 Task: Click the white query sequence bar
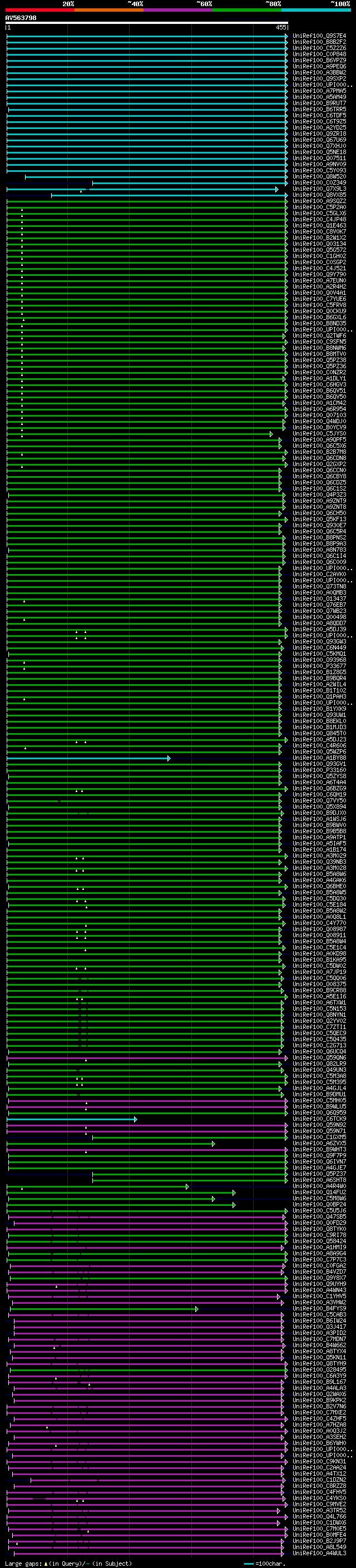147,23
